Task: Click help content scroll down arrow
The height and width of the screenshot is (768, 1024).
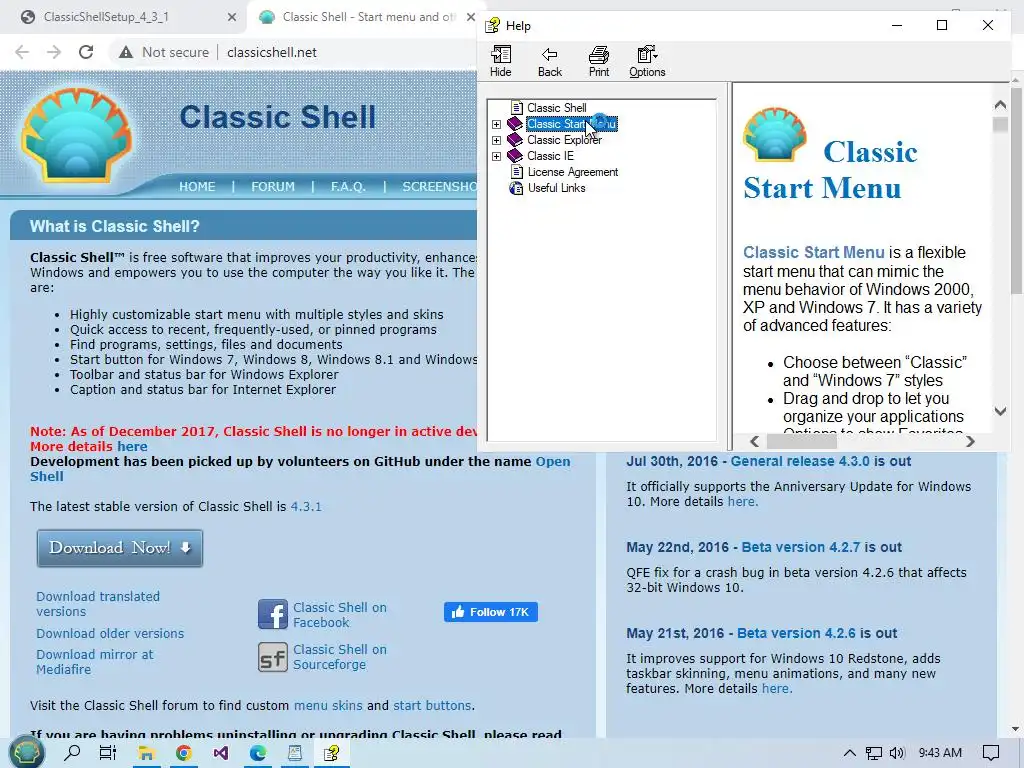Action: [x=1000, y=411]
